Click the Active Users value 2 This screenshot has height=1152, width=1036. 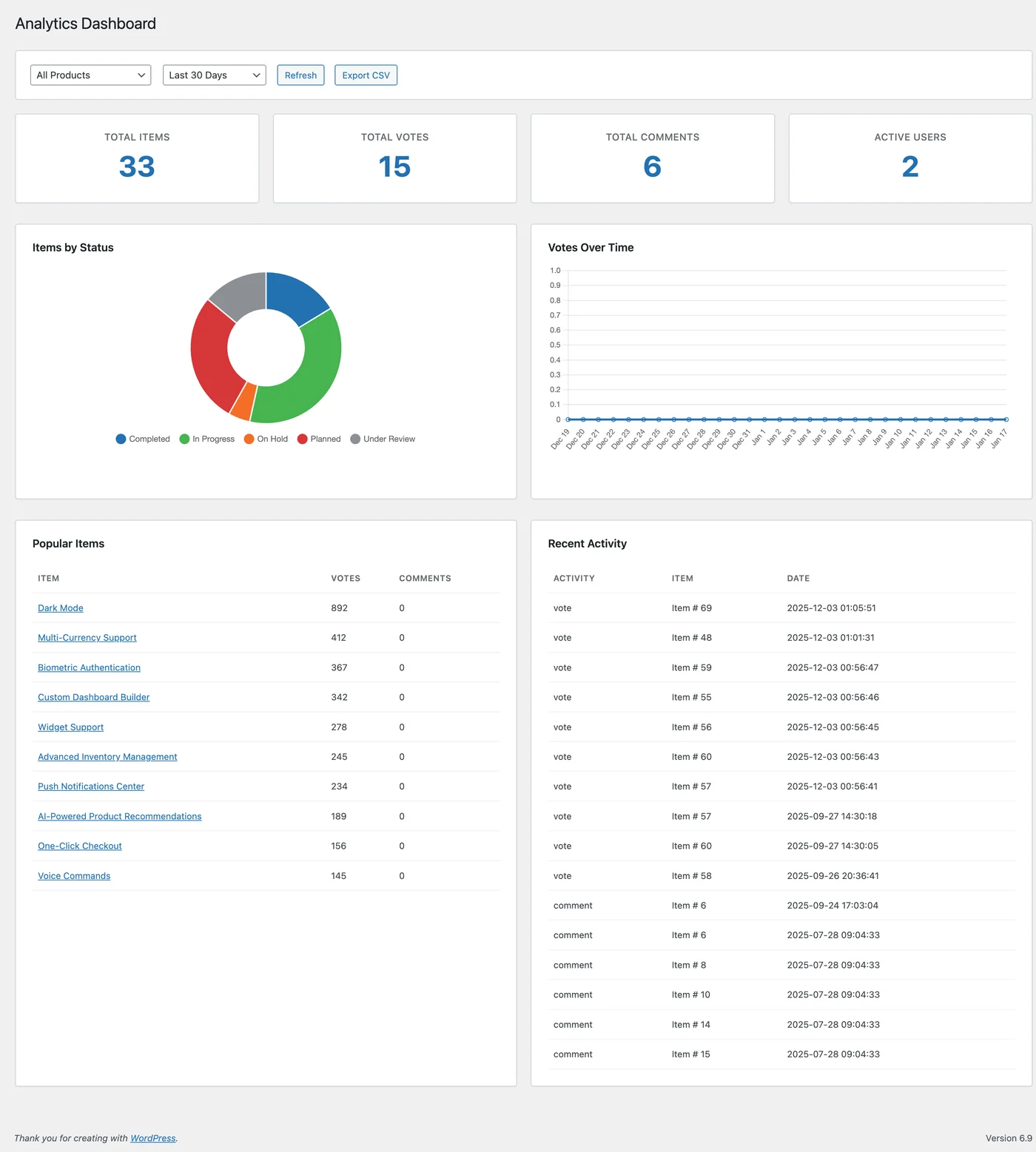tap(910, 166)
